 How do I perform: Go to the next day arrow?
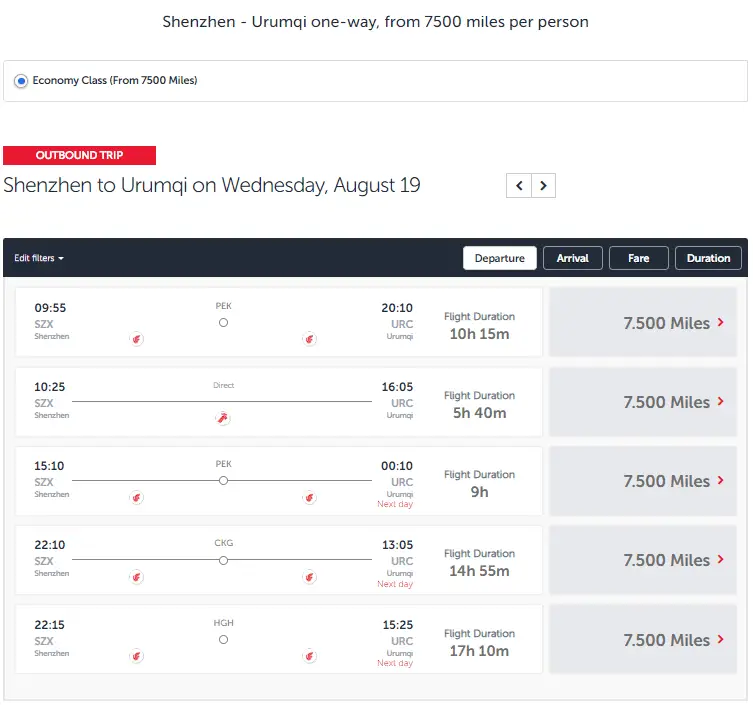point(544,185)
